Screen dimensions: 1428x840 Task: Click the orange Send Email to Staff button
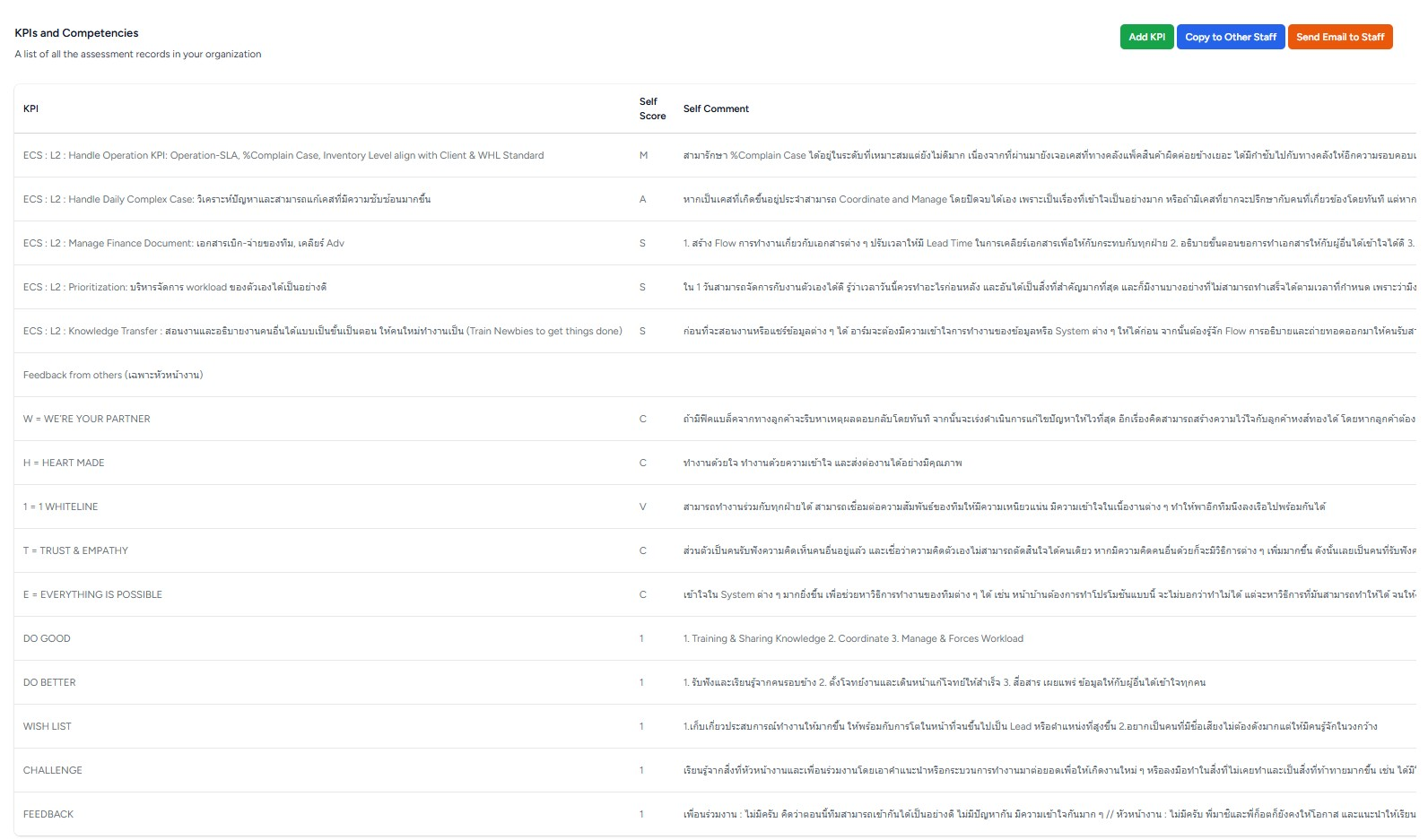(x=1339, y=37)
